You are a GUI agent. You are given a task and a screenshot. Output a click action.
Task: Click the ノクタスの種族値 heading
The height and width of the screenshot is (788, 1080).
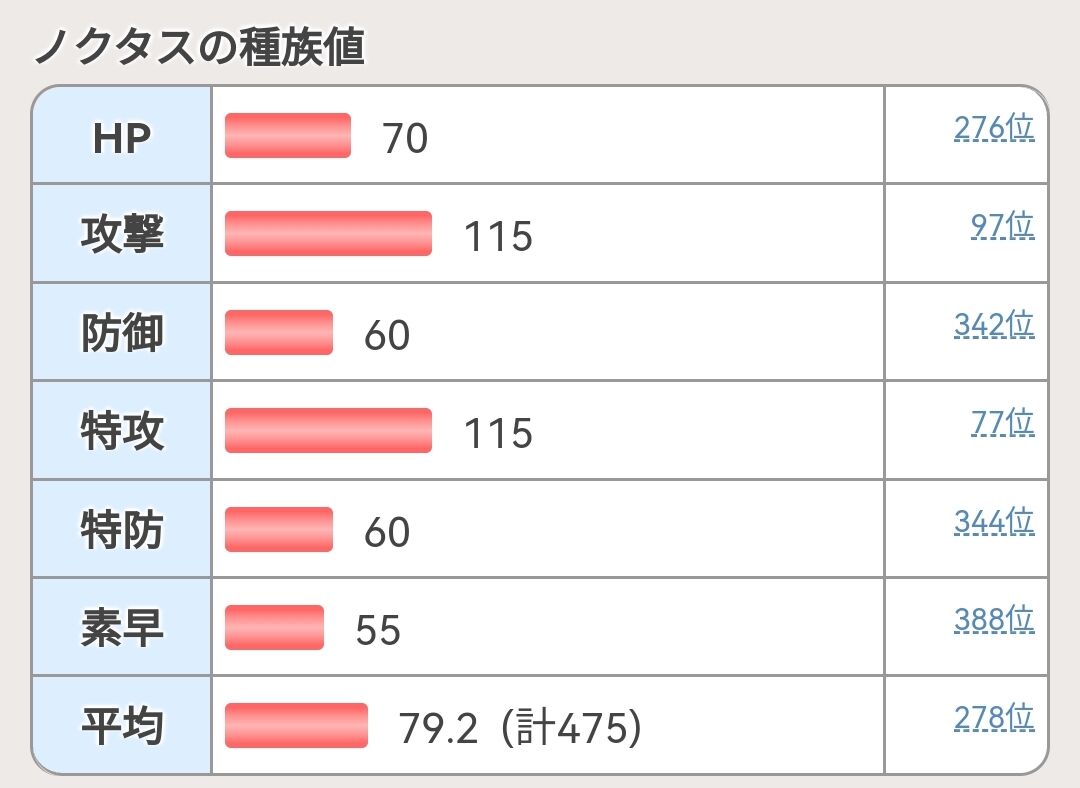(x=199, y=47)
